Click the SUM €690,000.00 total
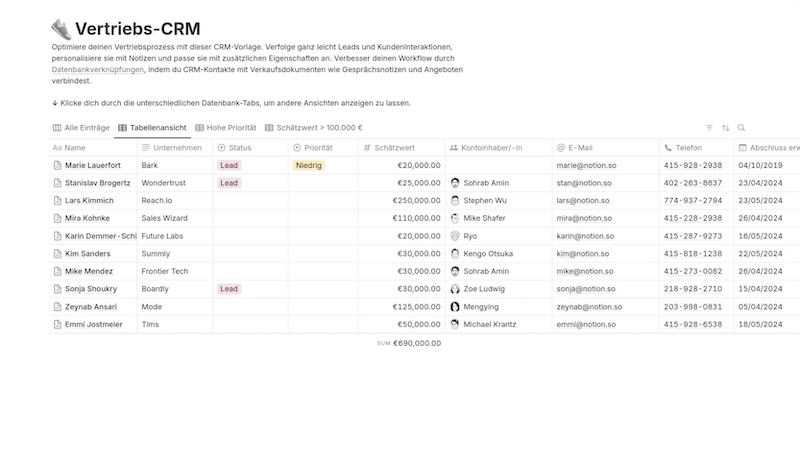 point(409,343)
